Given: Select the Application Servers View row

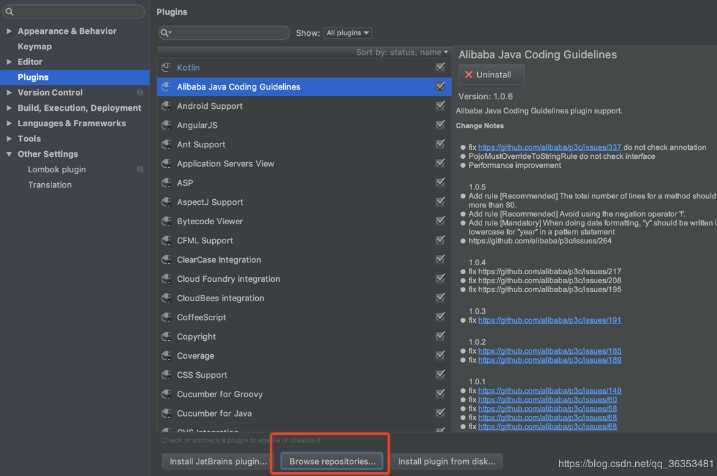Looking at the screenshot, I should (x=304, y=163).
